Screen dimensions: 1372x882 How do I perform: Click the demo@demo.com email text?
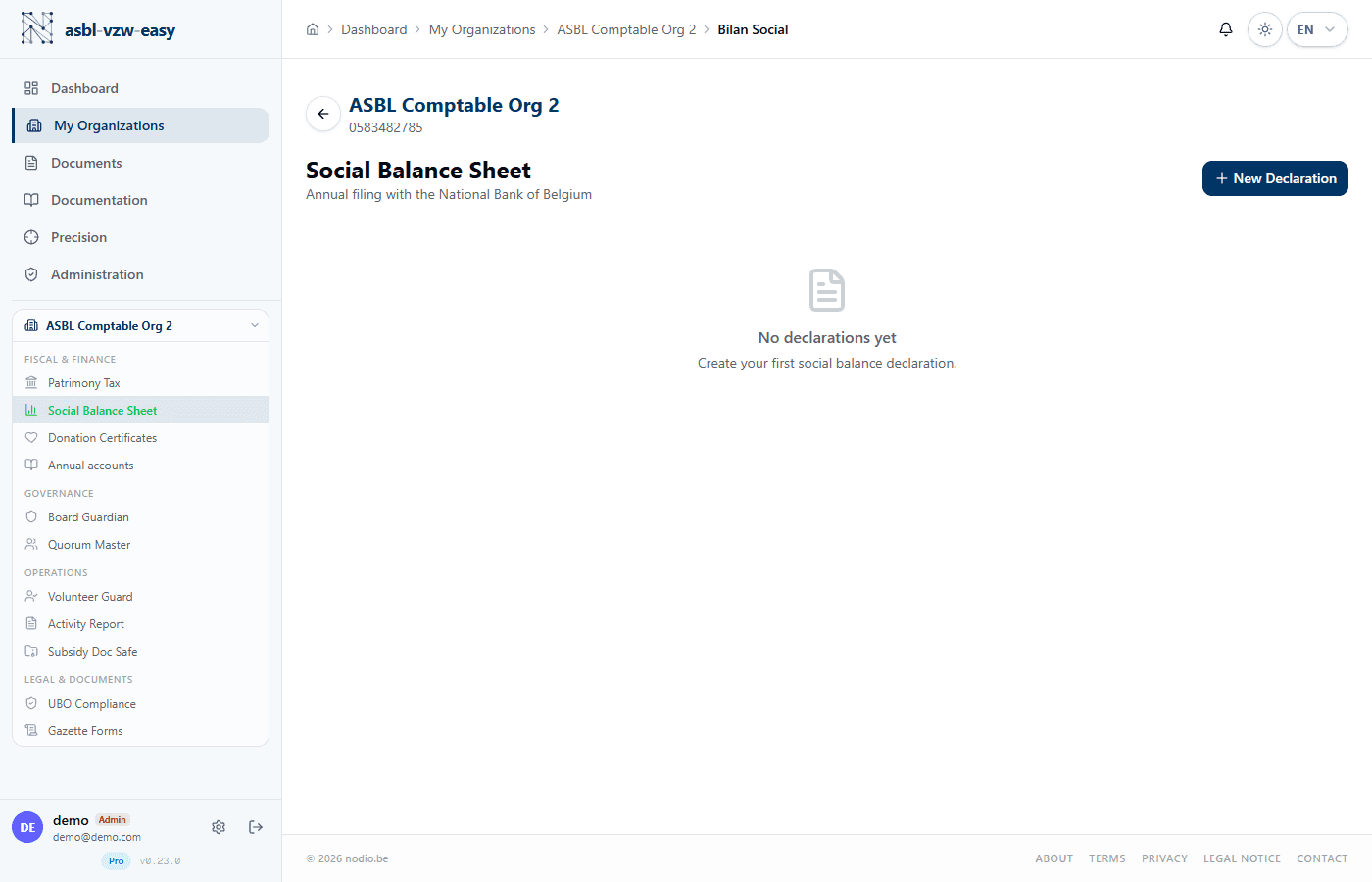(x=97, y=837)
